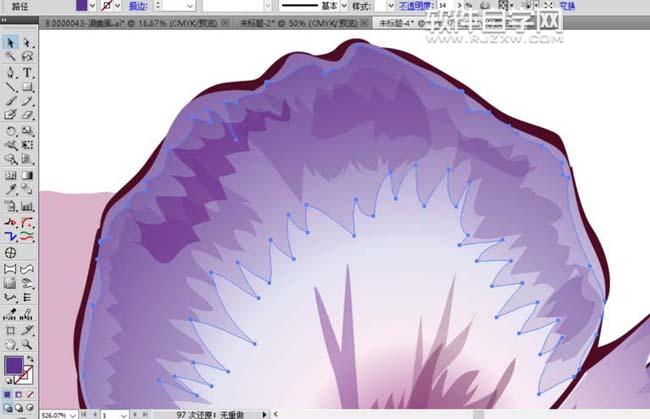The width and height of the screenshot is (650, 419).
Task: Select the Artboard tool
Action: (10, 330)
